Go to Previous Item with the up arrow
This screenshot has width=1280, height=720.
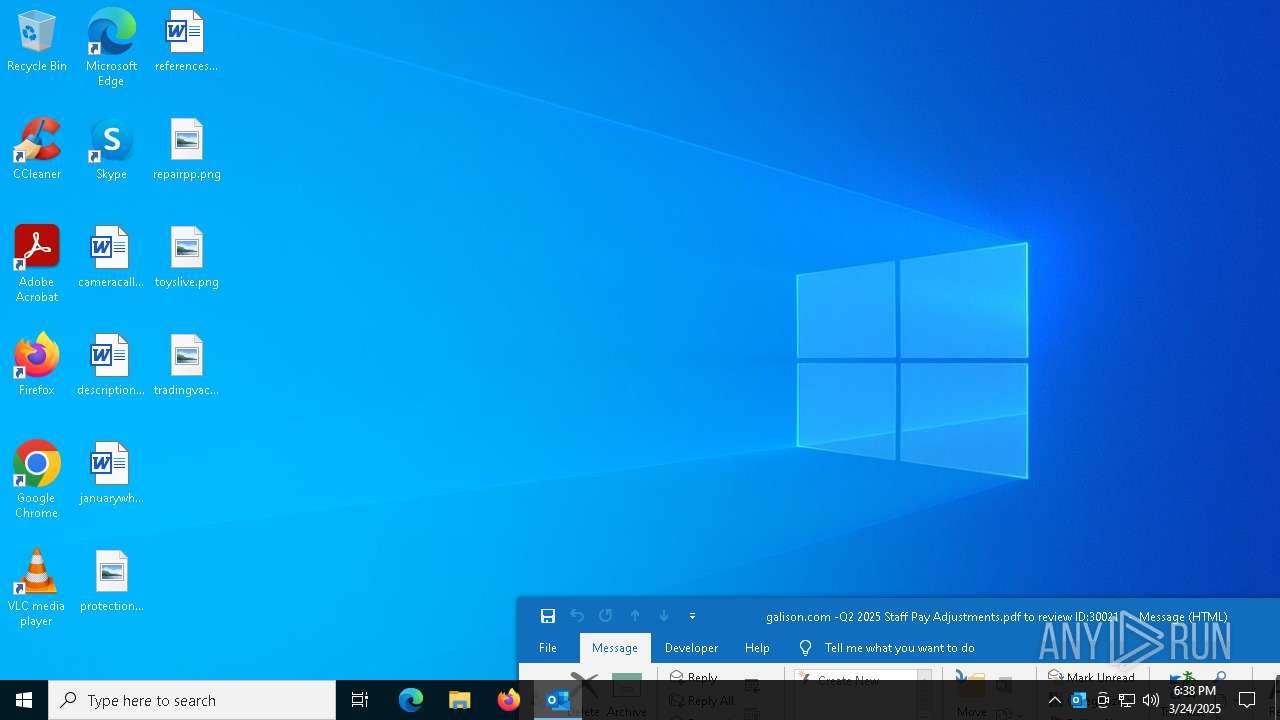coord(635,616)
